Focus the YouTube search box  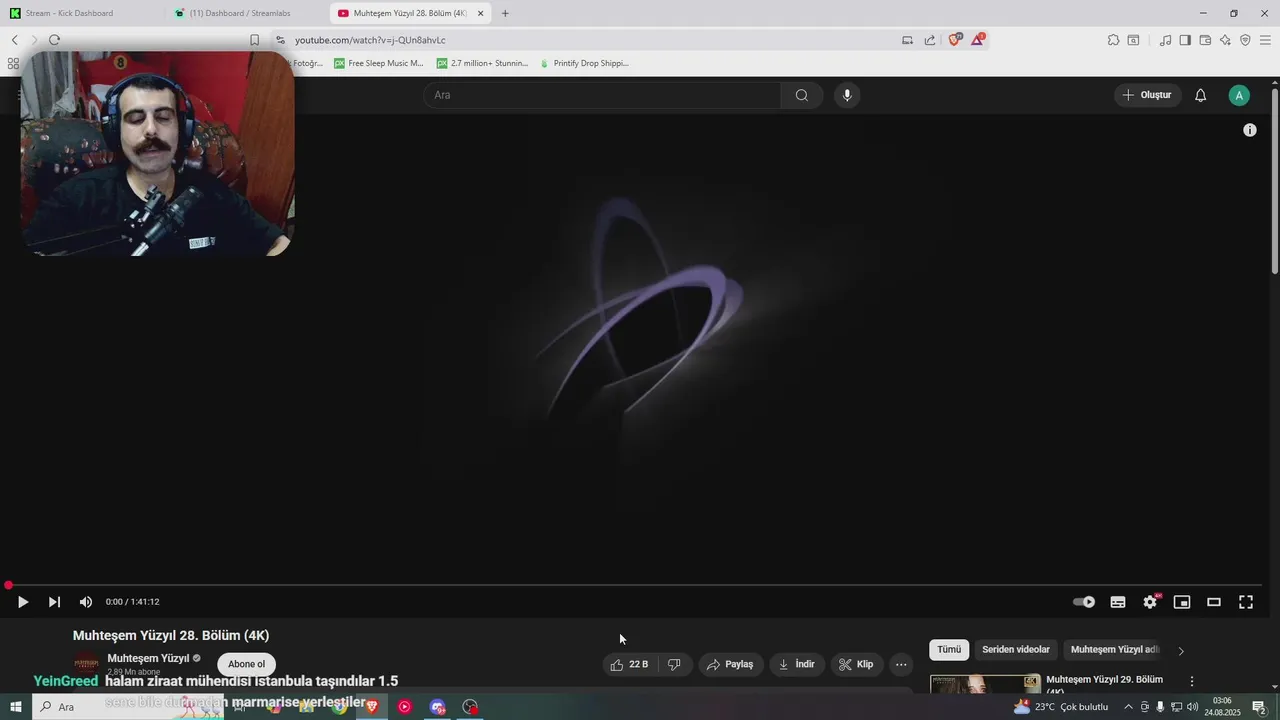click(603, 95)
